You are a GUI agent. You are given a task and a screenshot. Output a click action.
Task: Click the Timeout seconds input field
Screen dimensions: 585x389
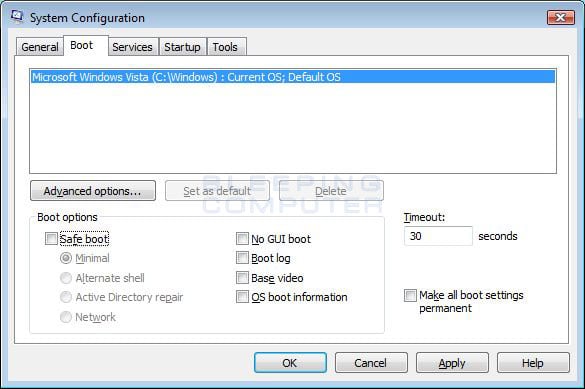point(438,236)
